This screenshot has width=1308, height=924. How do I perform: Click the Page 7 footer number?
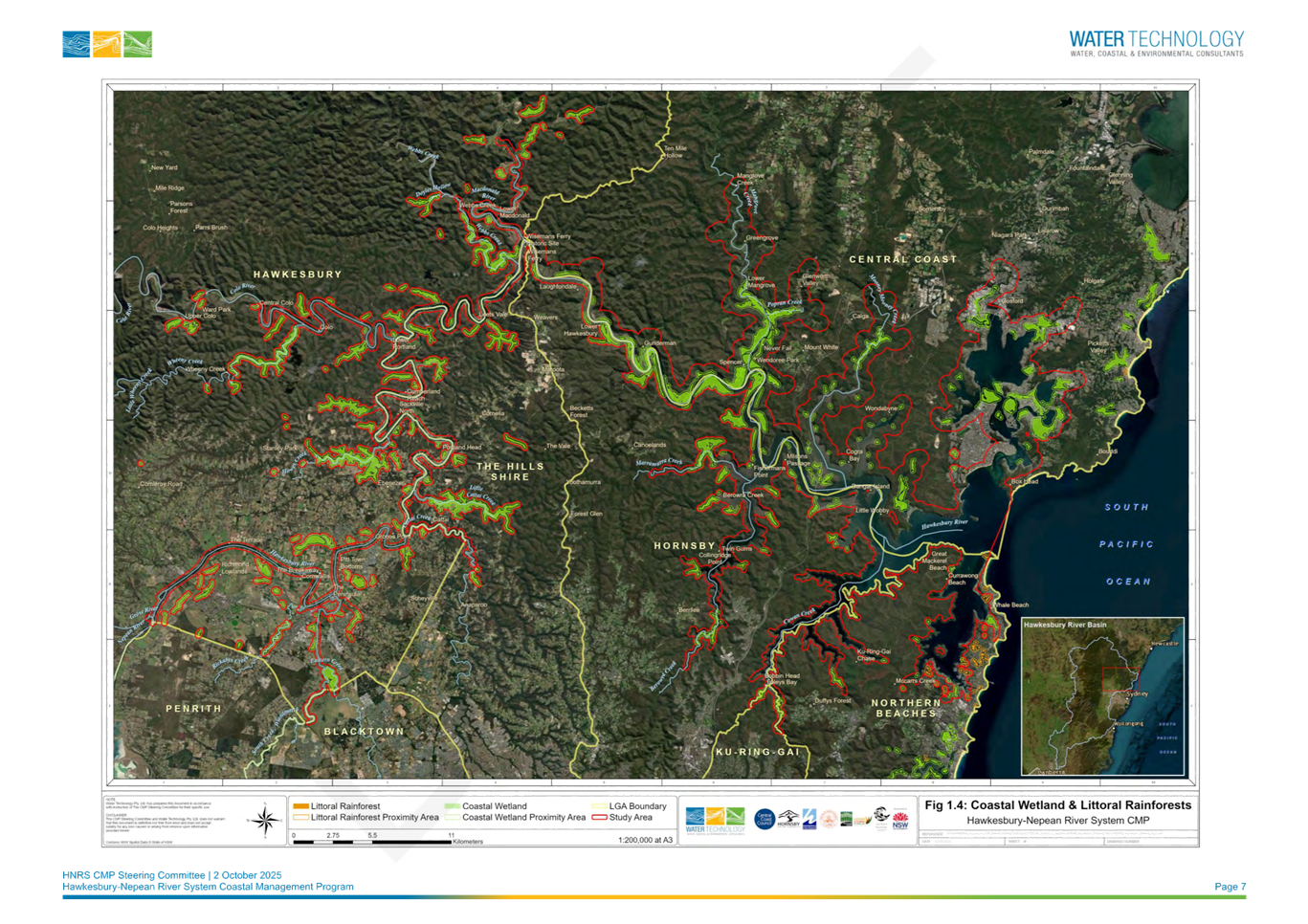click(1230, 887)
